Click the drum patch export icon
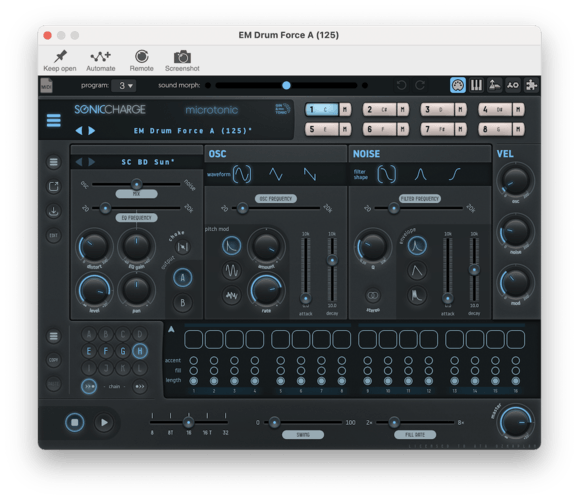 [x=54, y=186]
